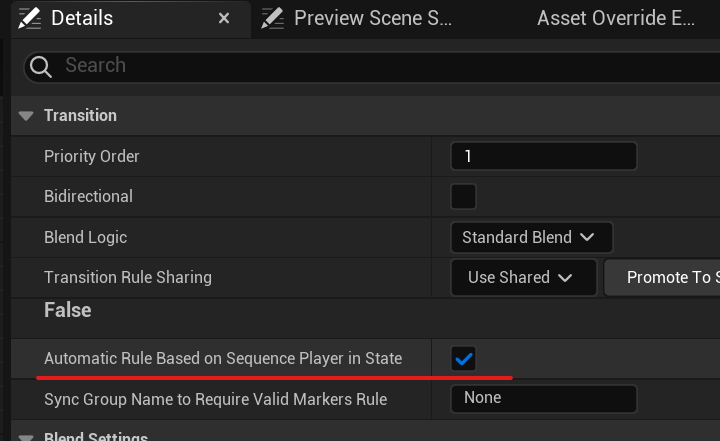Enable the Bidirectional checkbox
The width and height of the screenshot is (720, 441).
click(463, 196)
